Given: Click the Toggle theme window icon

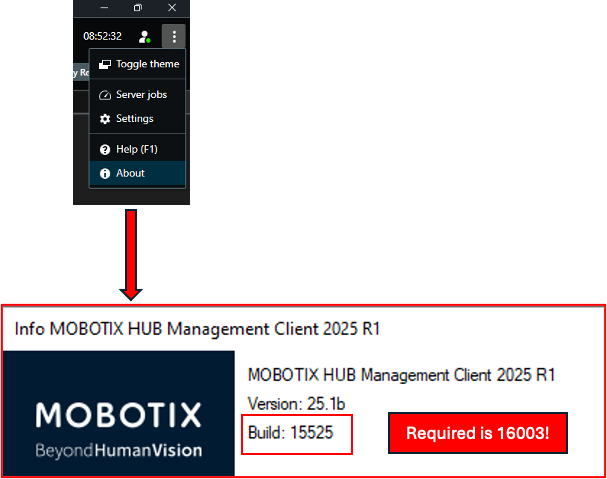Looking at the screenshot, I should pos(105,64).
